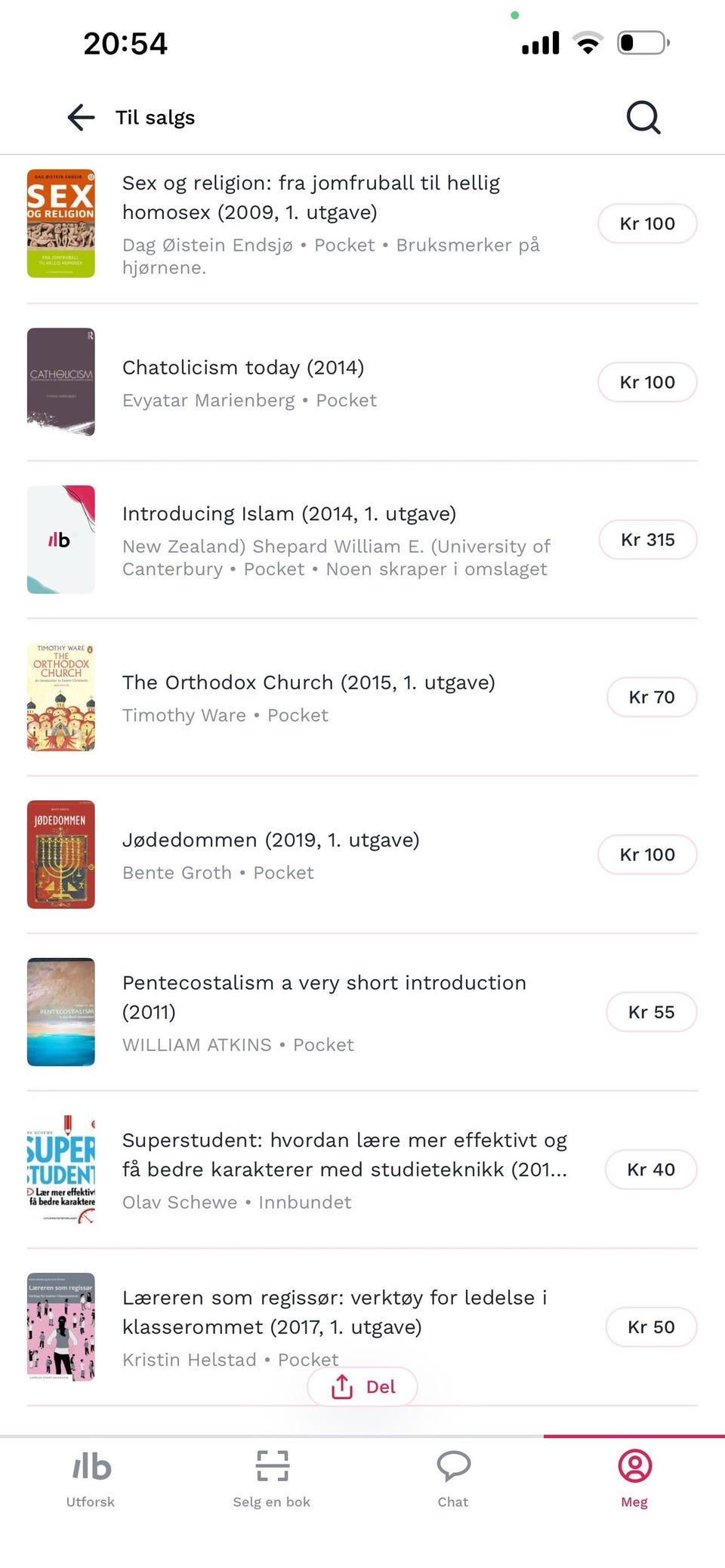
Task: Open the Utforsk tab
Action: [x=91, y=1478]
